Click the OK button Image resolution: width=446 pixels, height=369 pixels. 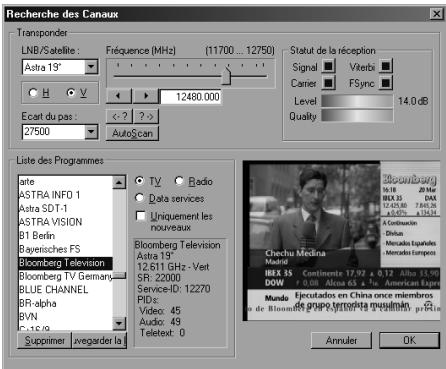[x=409, y=340]
